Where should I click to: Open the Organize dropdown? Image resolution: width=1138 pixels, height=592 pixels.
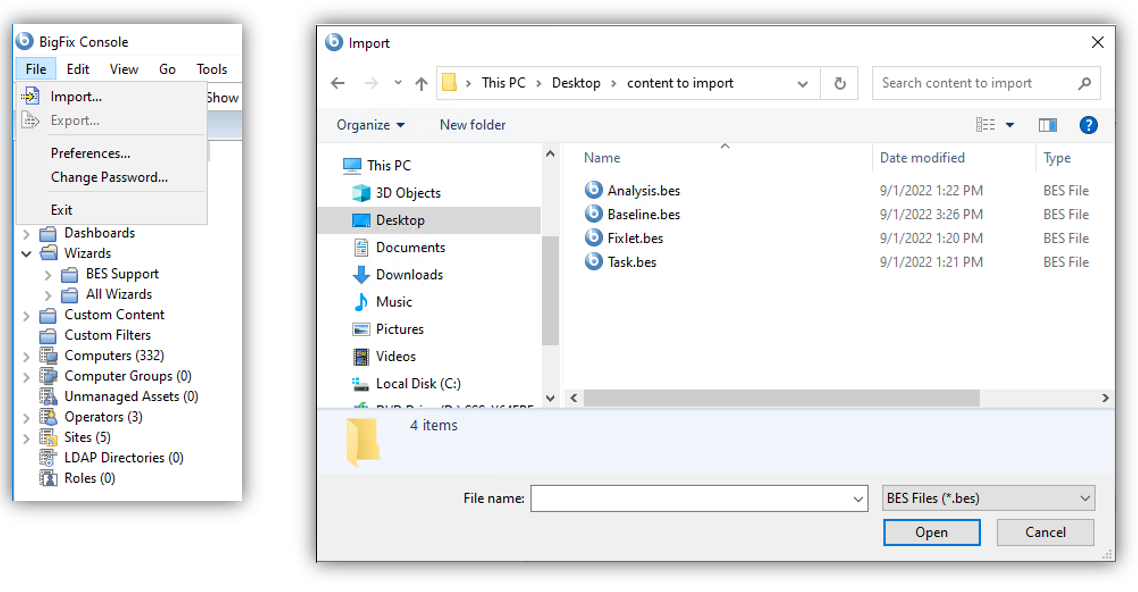pyautogui.click(x=370, y=125)
